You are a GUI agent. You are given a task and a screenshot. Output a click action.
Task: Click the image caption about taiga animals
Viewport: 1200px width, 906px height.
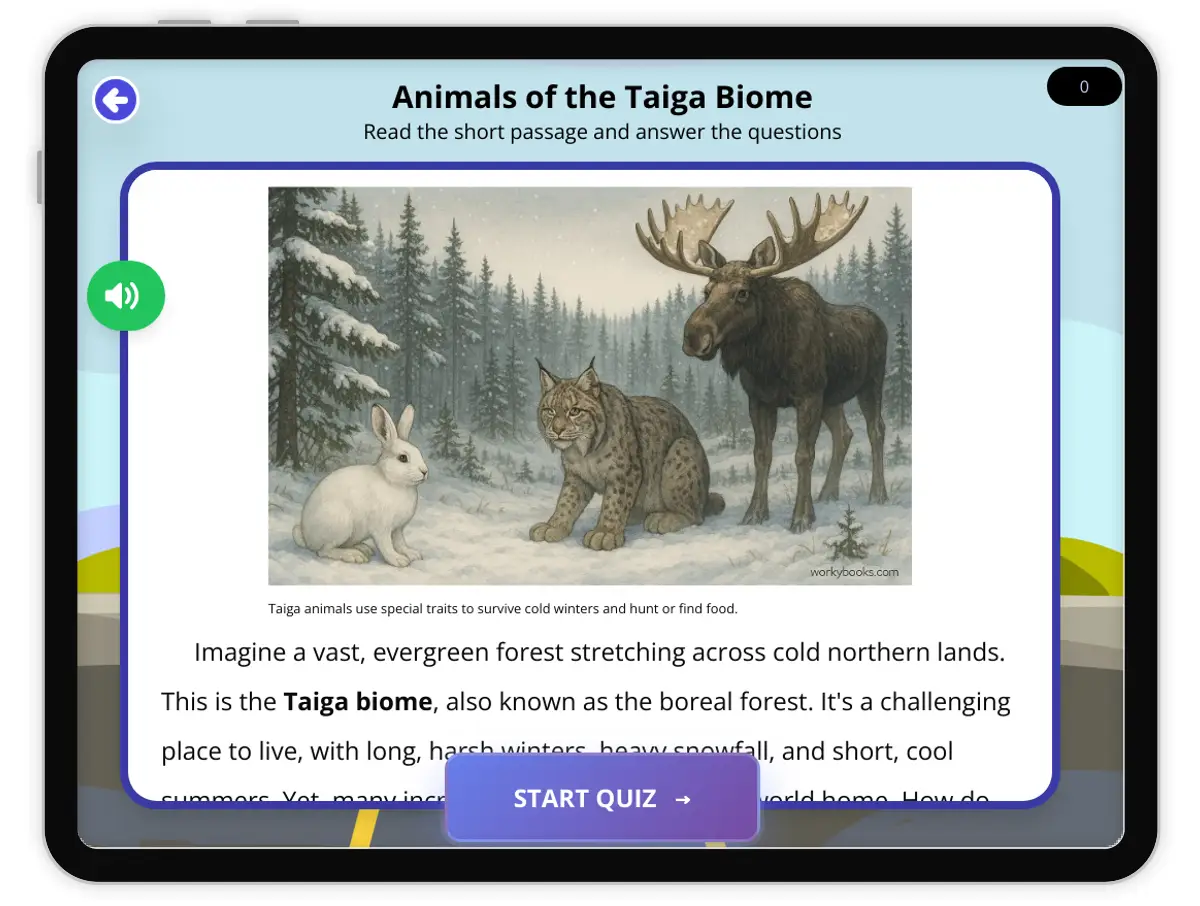[503, 608]
